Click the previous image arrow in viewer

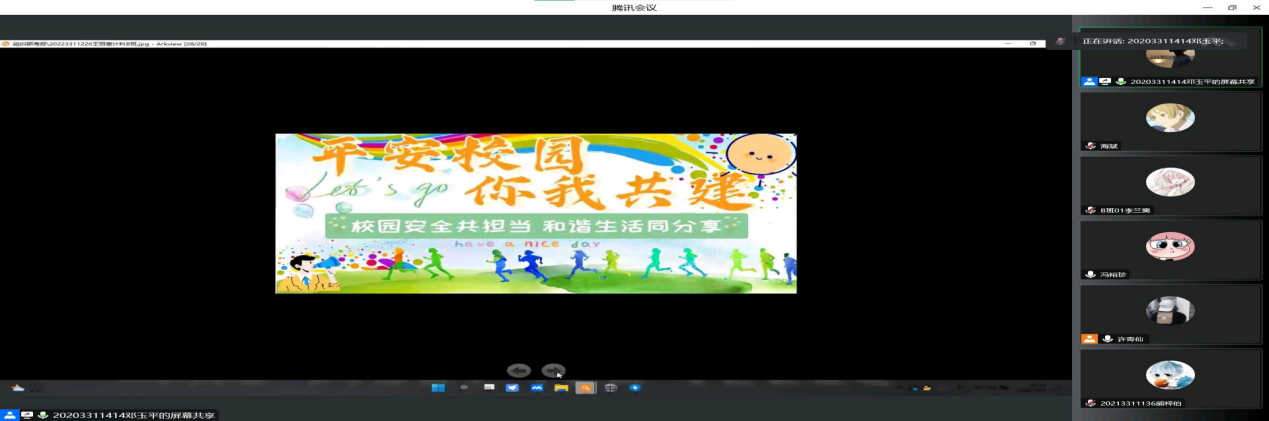point(518,371)
